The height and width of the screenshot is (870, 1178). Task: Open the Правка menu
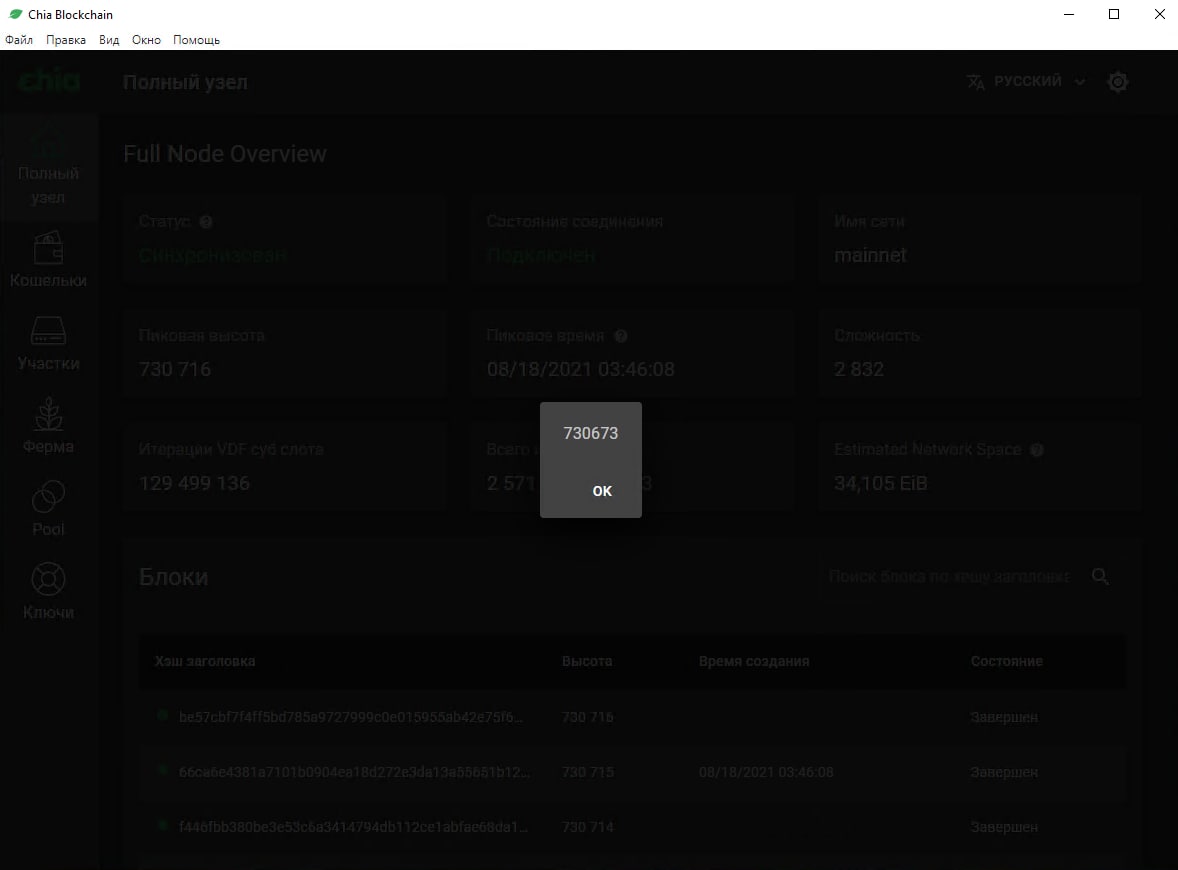coord(65,40)
